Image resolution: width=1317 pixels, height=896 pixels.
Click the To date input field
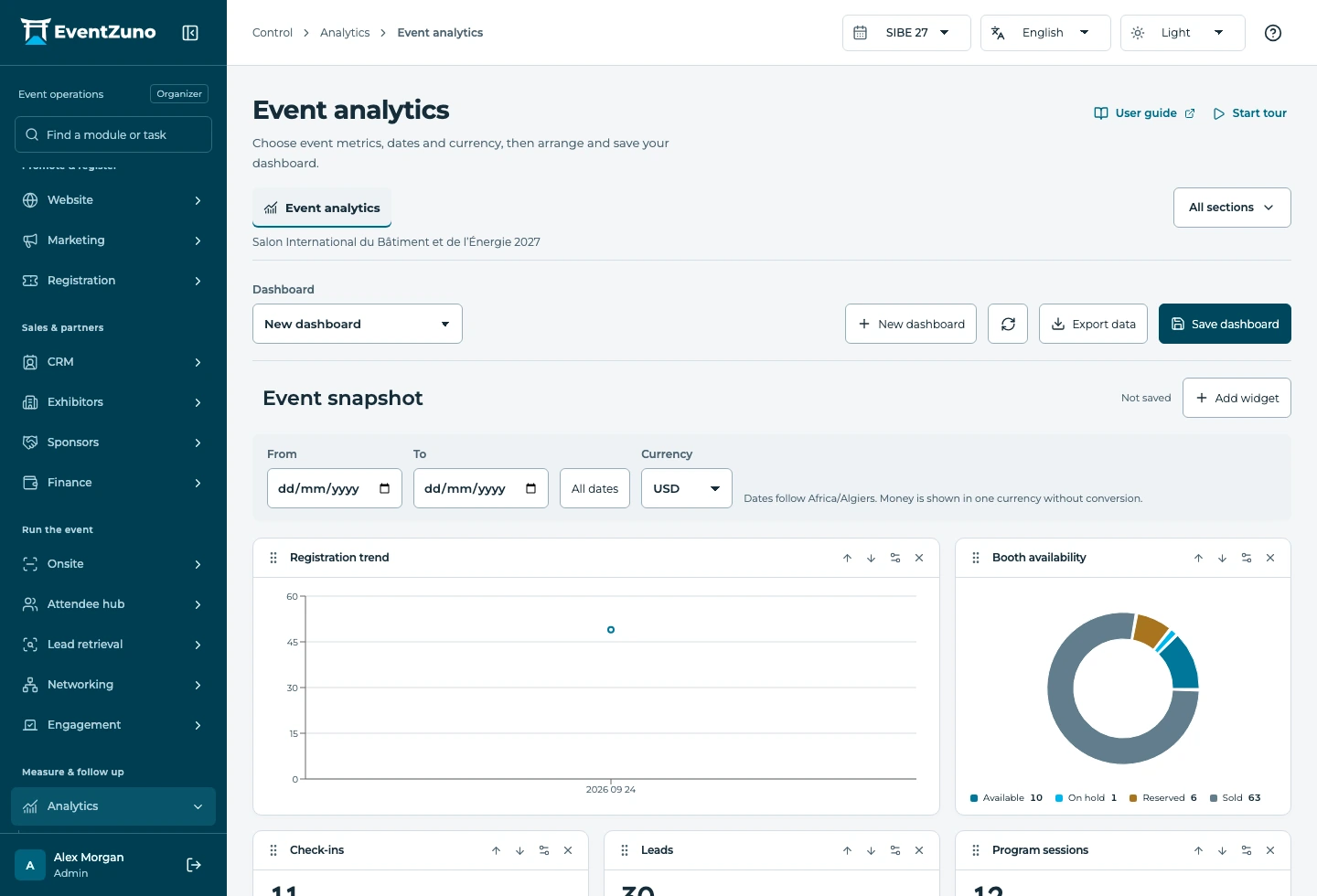(481, 488)
